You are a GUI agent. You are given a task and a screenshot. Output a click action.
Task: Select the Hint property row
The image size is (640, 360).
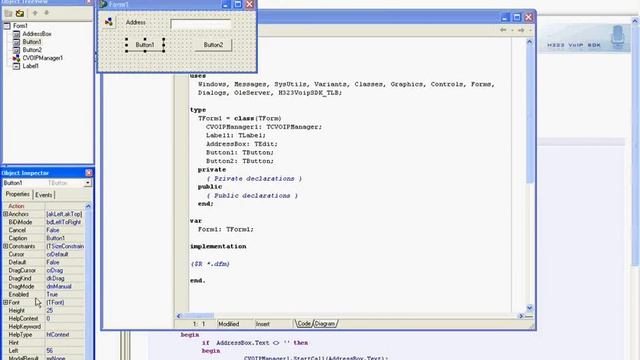tap(44, 343)
